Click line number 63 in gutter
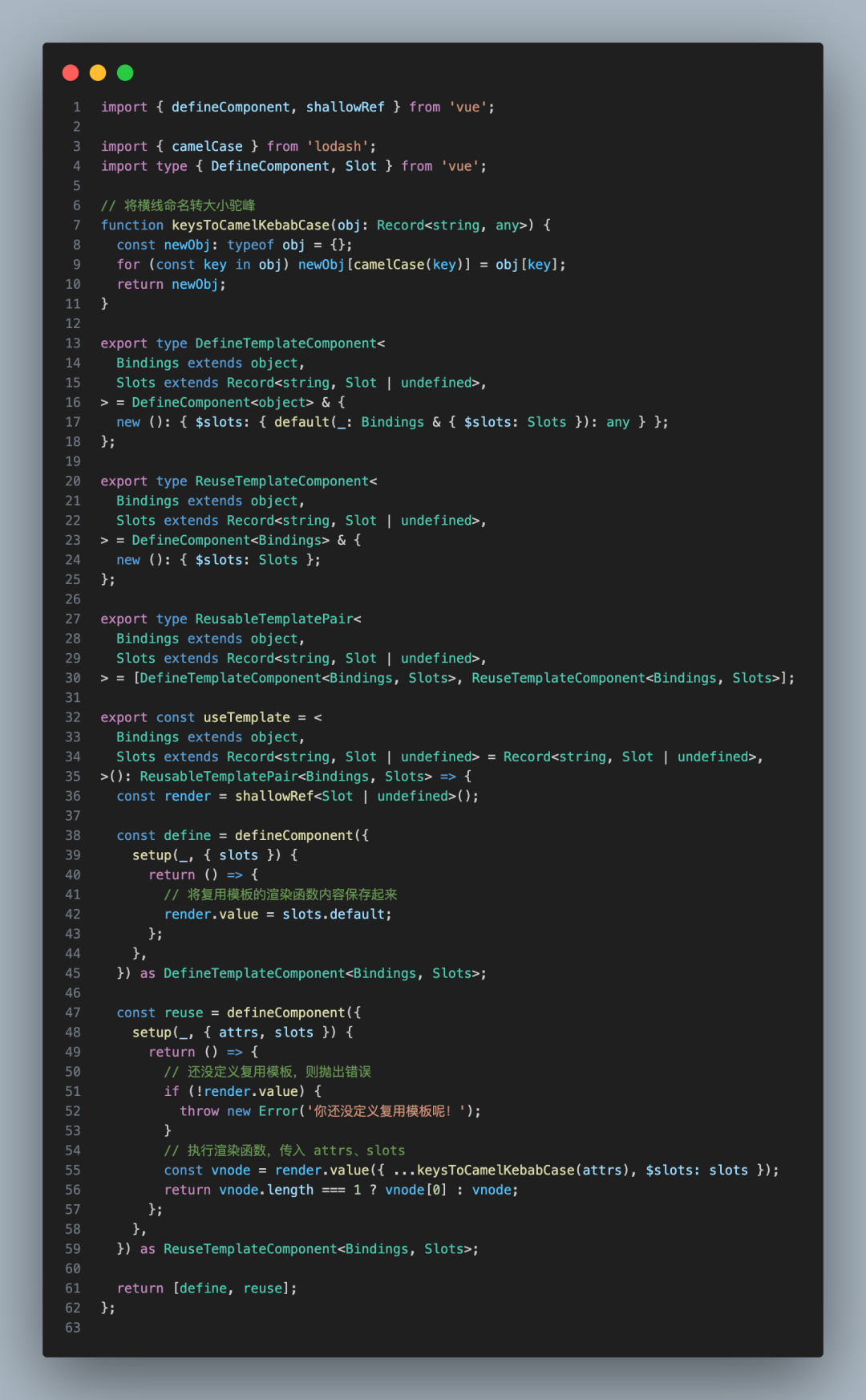This screenshot has width=866, height=1400. (x=73, y=1328)
